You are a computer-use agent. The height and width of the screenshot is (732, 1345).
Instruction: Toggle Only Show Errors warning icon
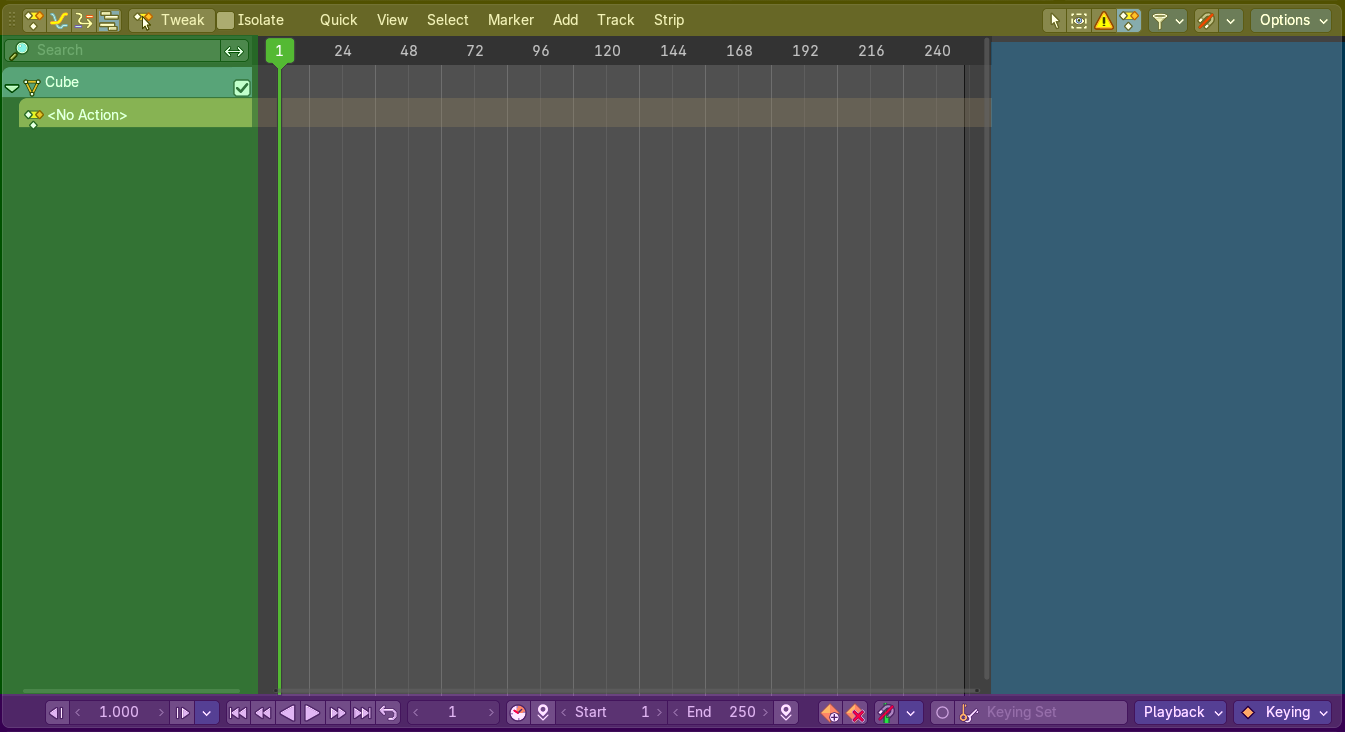tap(1104, 20)
